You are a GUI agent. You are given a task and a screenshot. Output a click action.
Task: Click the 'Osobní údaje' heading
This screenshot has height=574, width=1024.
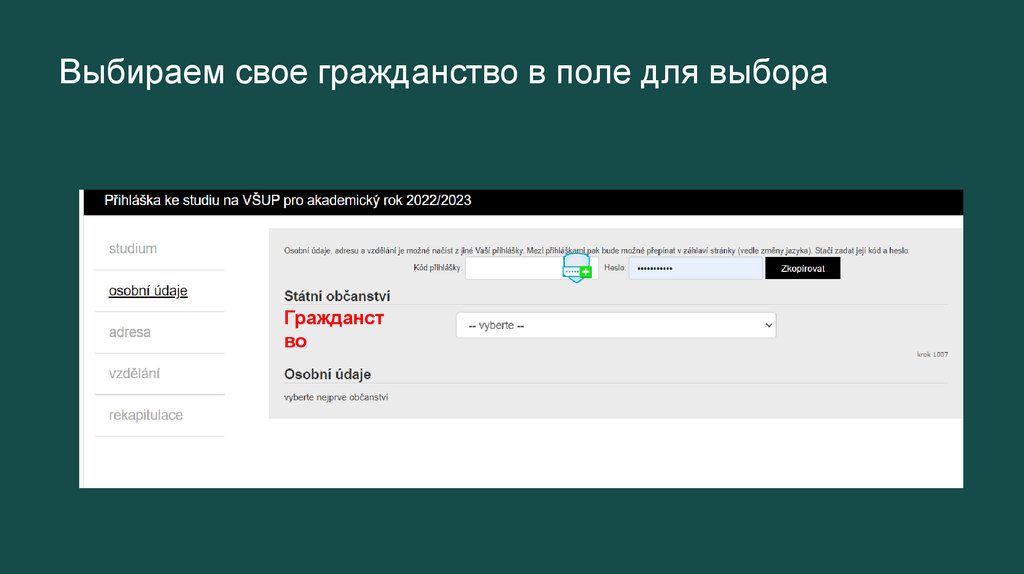(327, 374)
